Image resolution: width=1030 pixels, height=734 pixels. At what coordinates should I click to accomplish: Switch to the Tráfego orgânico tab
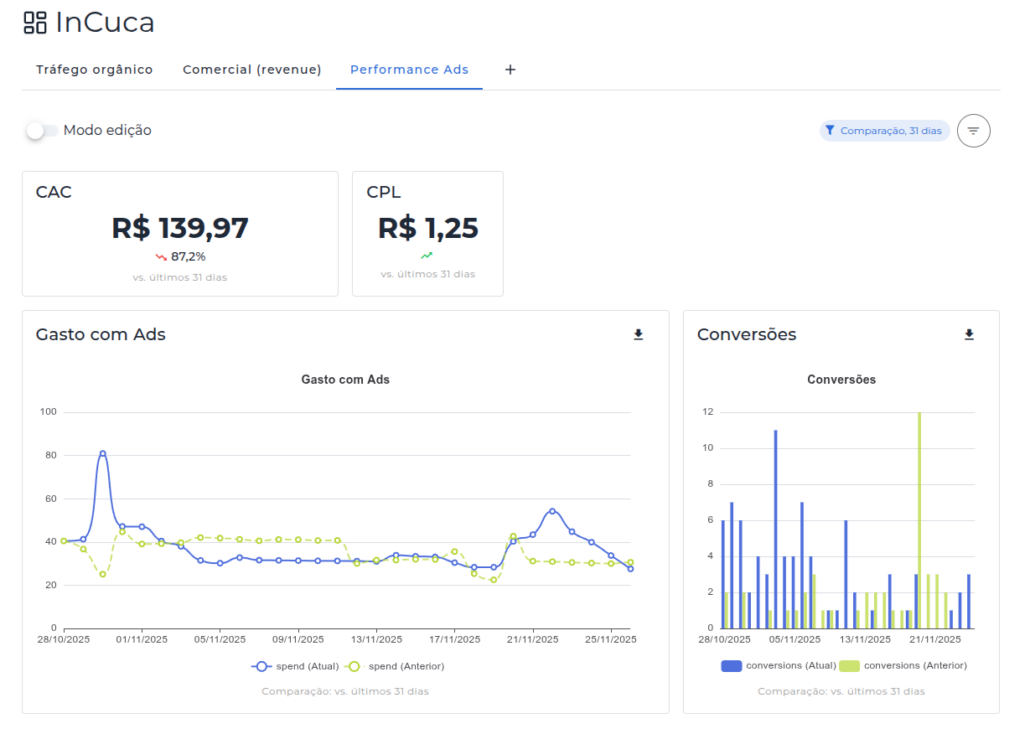point(94,70)
